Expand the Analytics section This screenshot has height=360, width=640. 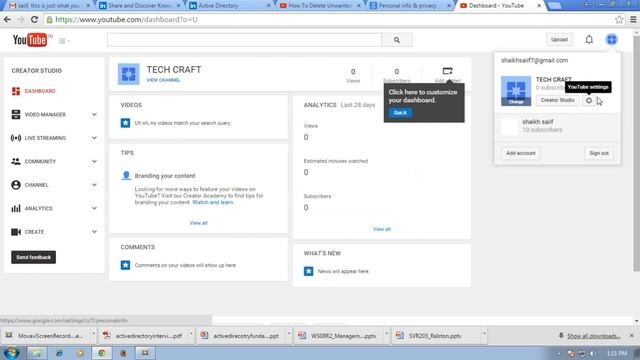94,209
